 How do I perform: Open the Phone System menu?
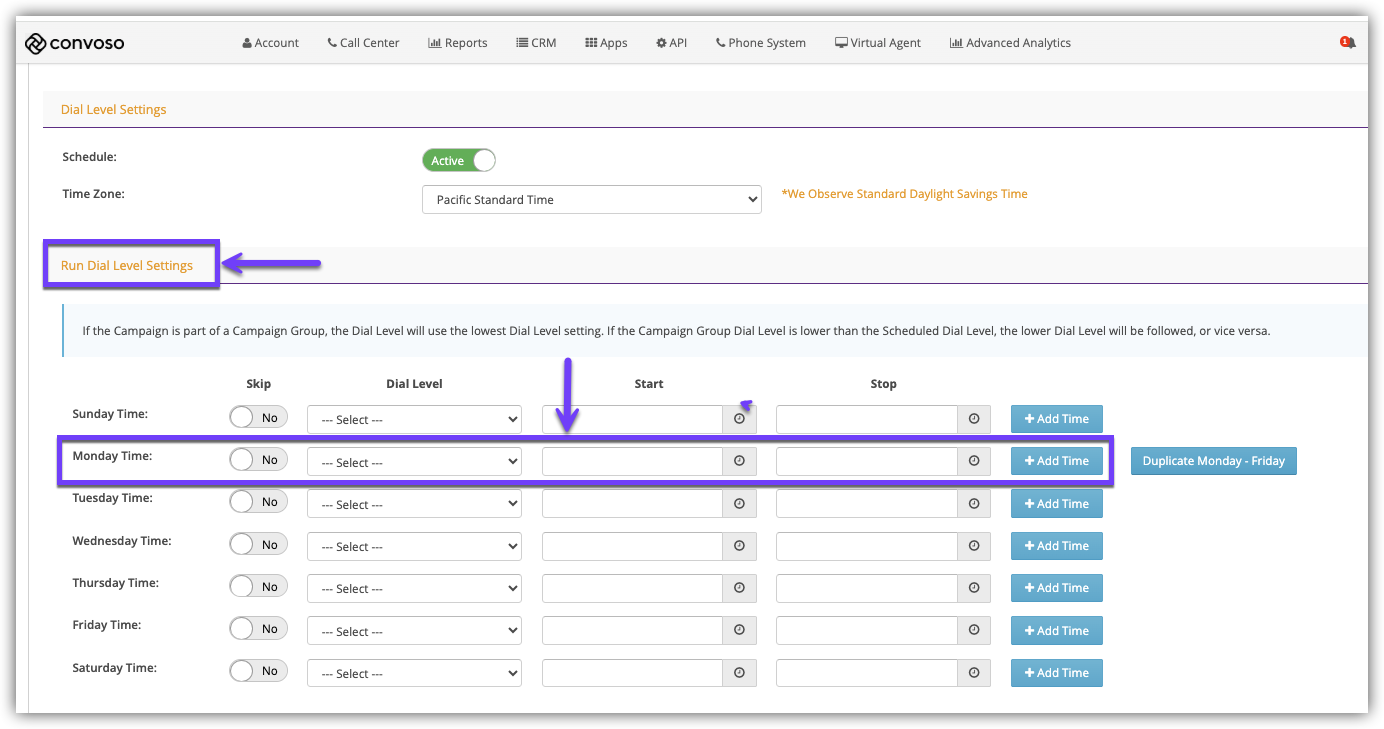760,43
